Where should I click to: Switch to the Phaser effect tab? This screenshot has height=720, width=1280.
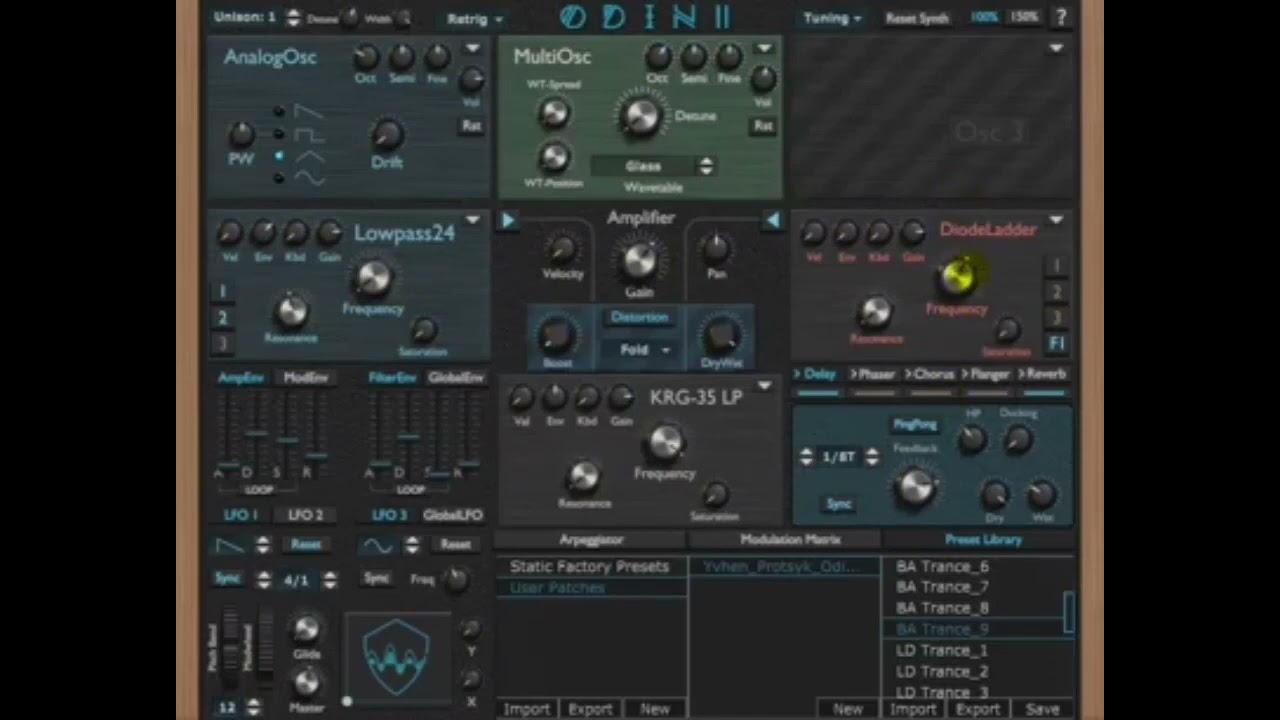pyautogui.click(x=873, y=375)
